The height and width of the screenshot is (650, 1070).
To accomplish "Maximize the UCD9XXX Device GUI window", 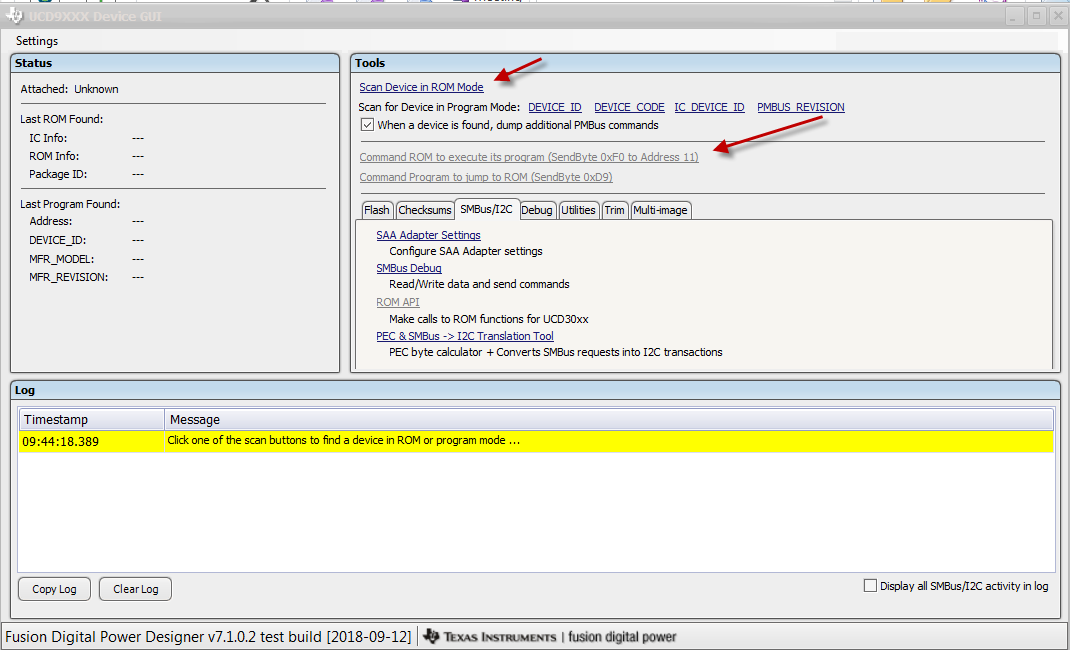I will (1036, 16).
